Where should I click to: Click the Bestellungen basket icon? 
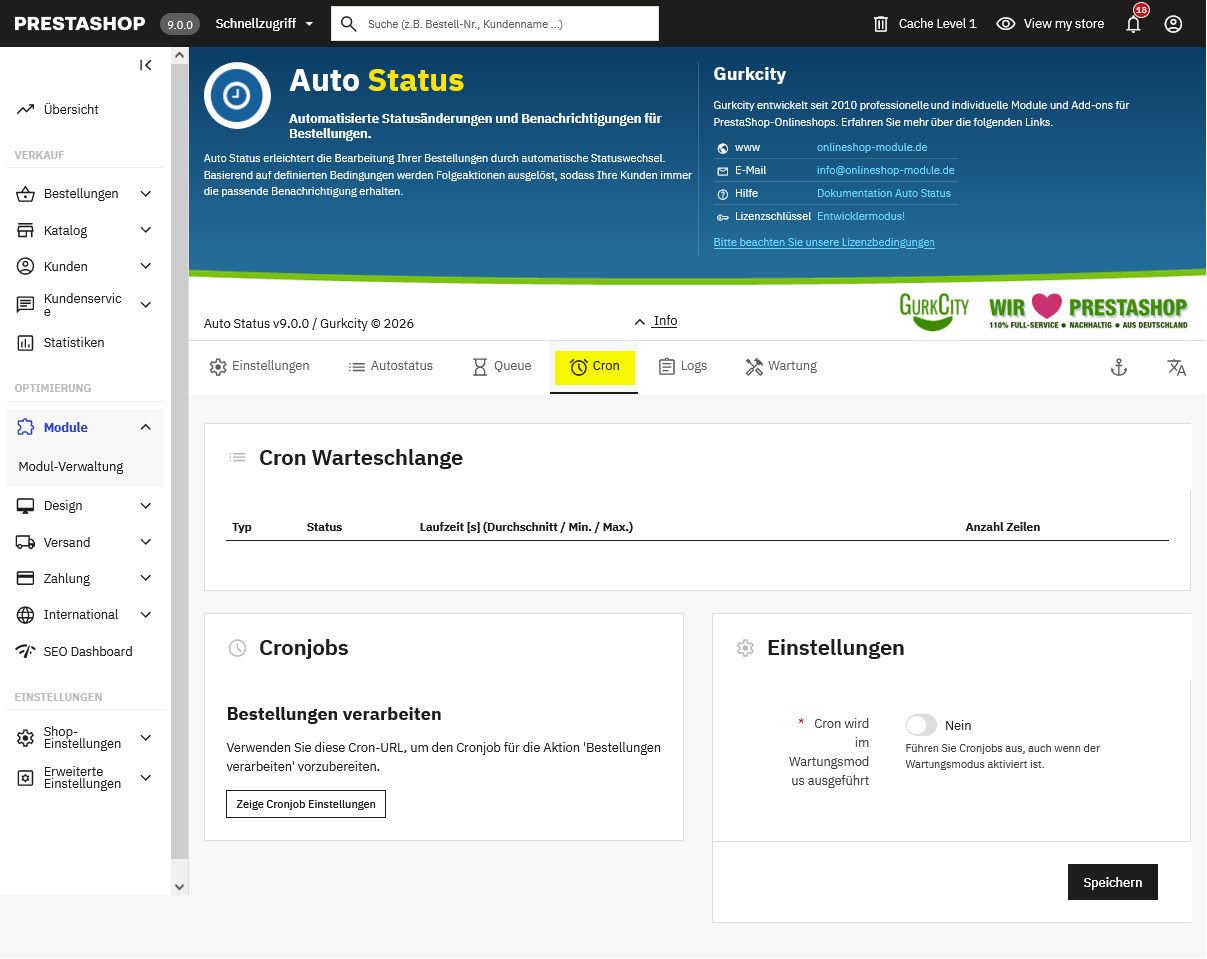(26, 194)
